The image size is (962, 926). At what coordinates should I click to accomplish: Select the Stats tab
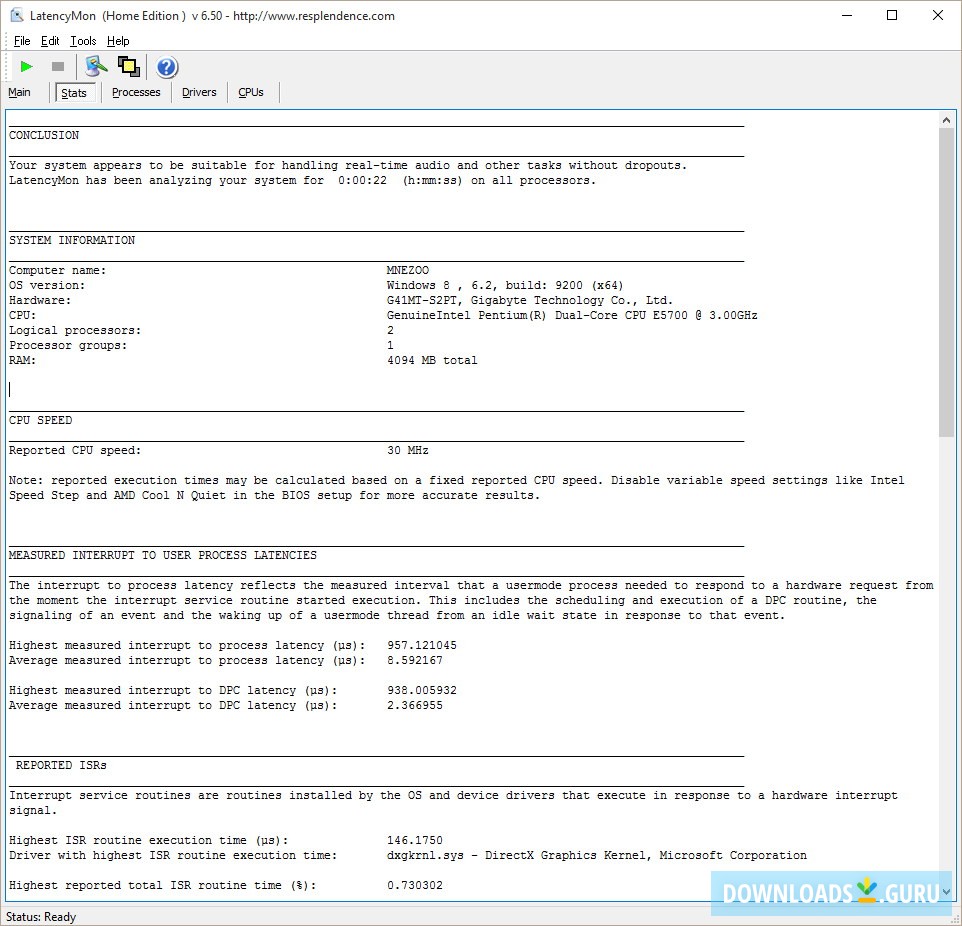point(74,93)
